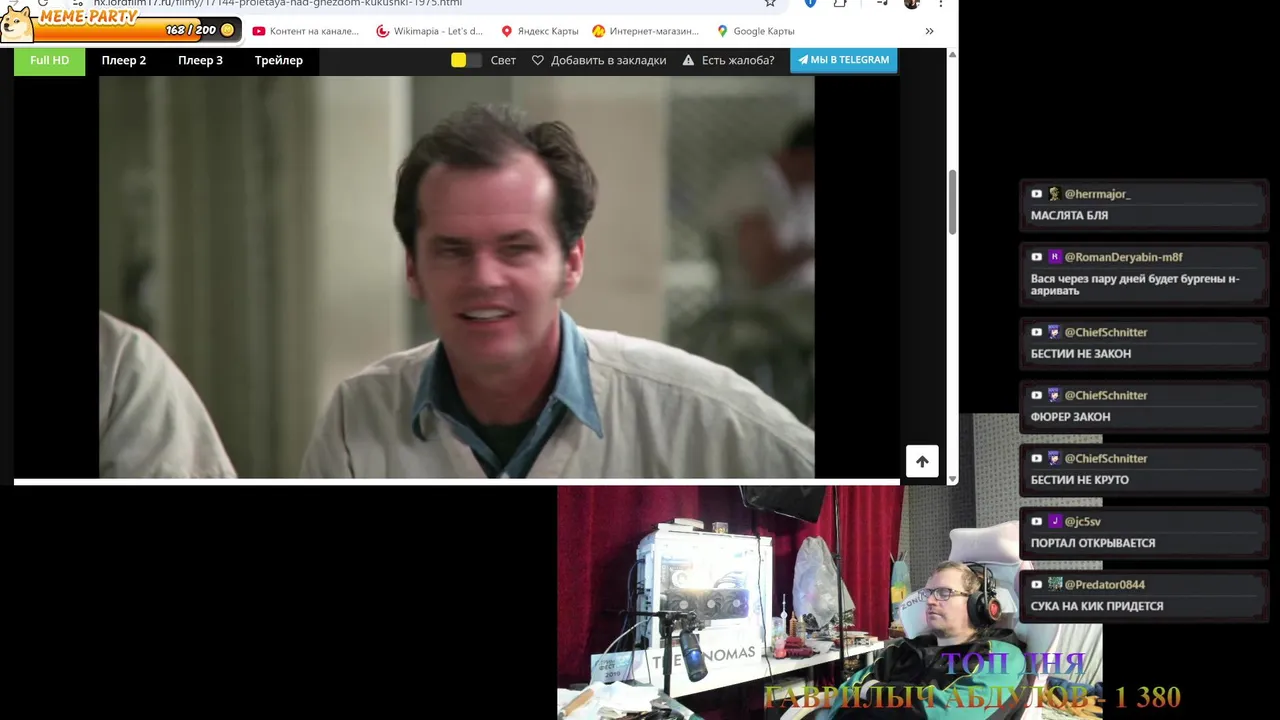1280x720 pixels.
Task: Click the YouTube icon next to @jc5sv
Action: coord(1036,522)
